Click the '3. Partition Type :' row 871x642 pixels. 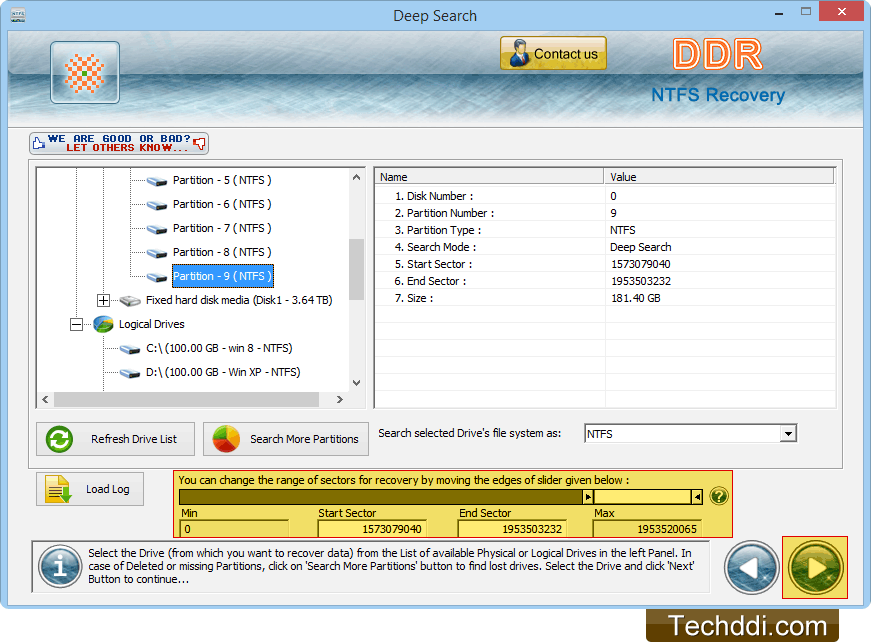605,230
